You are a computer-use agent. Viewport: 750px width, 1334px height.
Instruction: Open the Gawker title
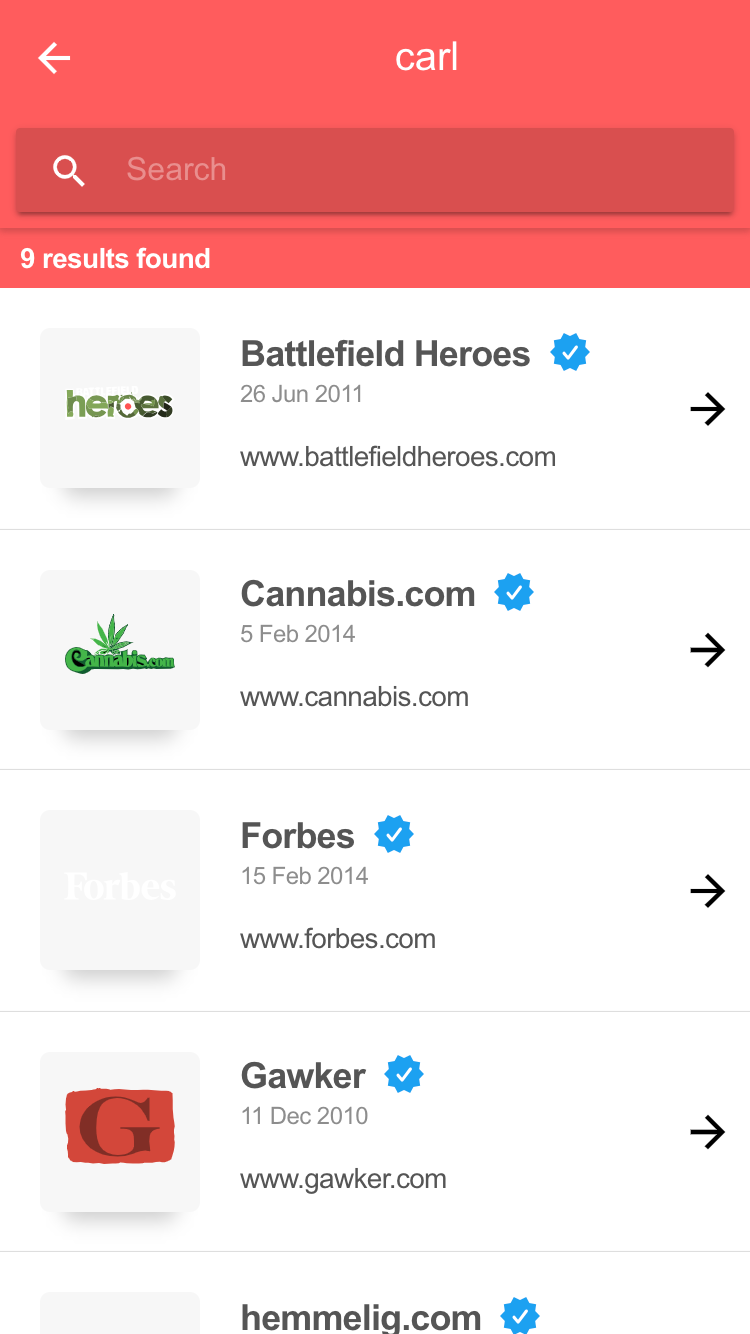(304, 1076)
